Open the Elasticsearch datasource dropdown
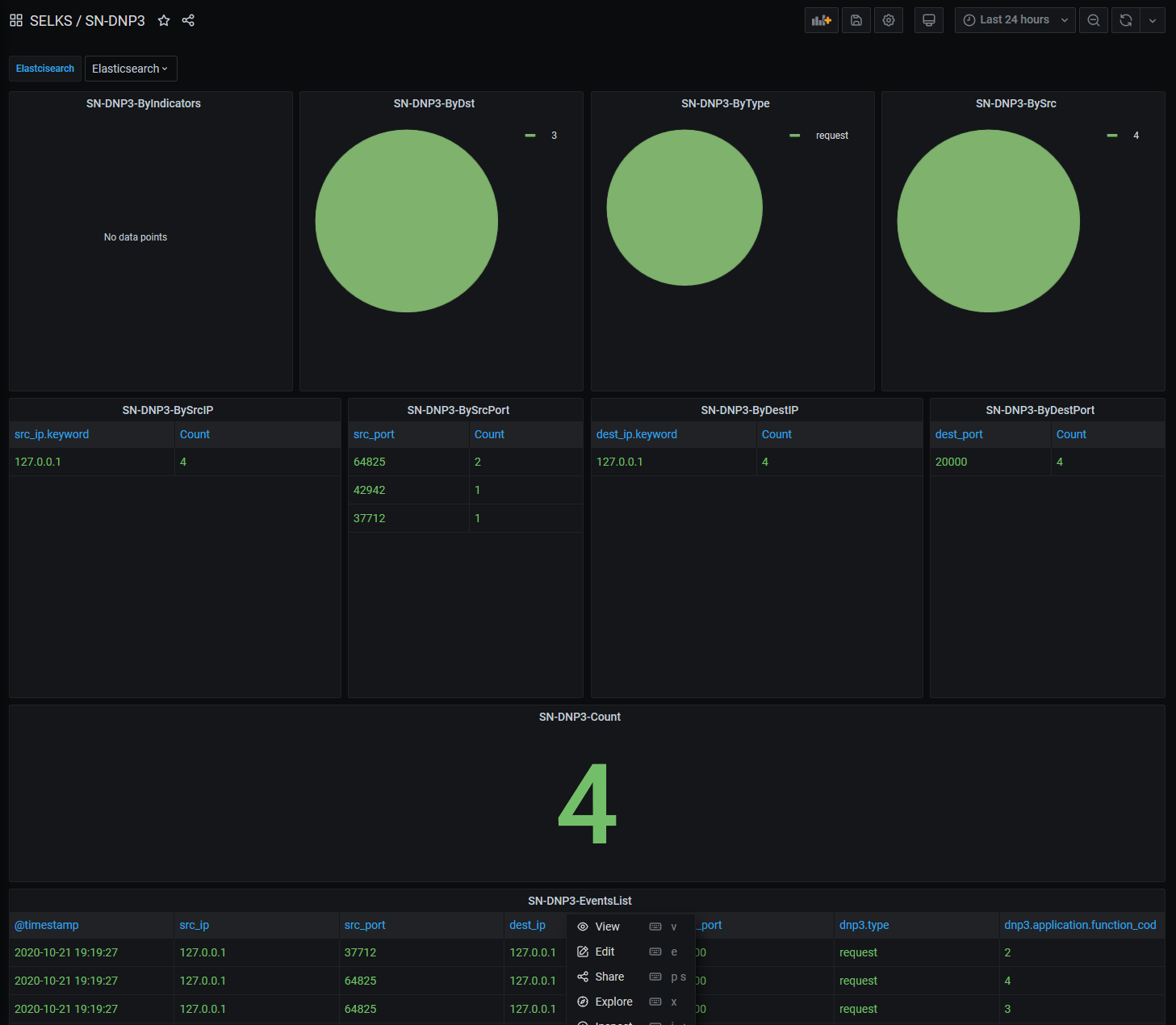 130,69
